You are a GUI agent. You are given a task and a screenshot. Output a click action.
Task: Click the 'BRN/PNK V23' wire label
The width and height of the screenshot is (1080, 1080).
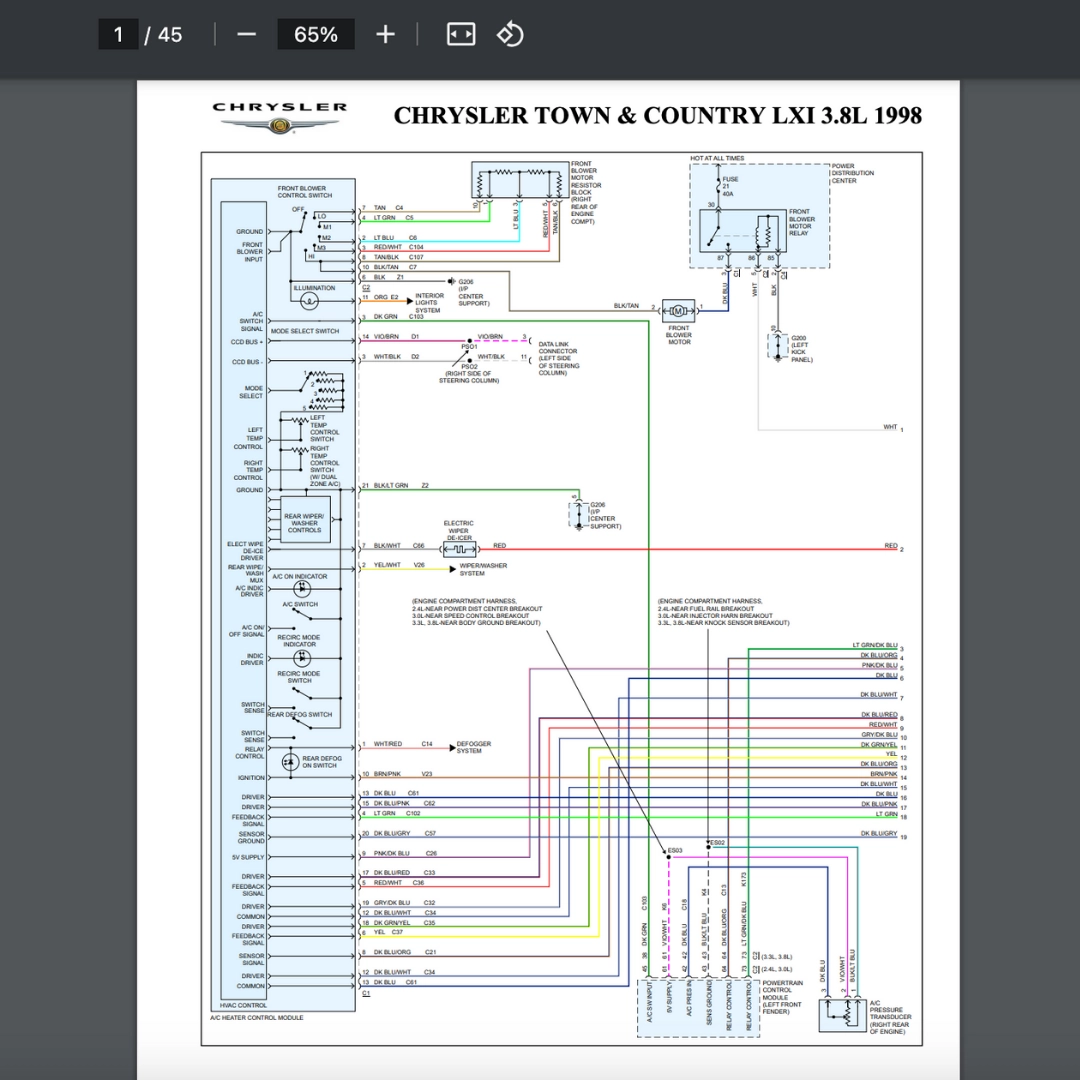coord(403,774)
